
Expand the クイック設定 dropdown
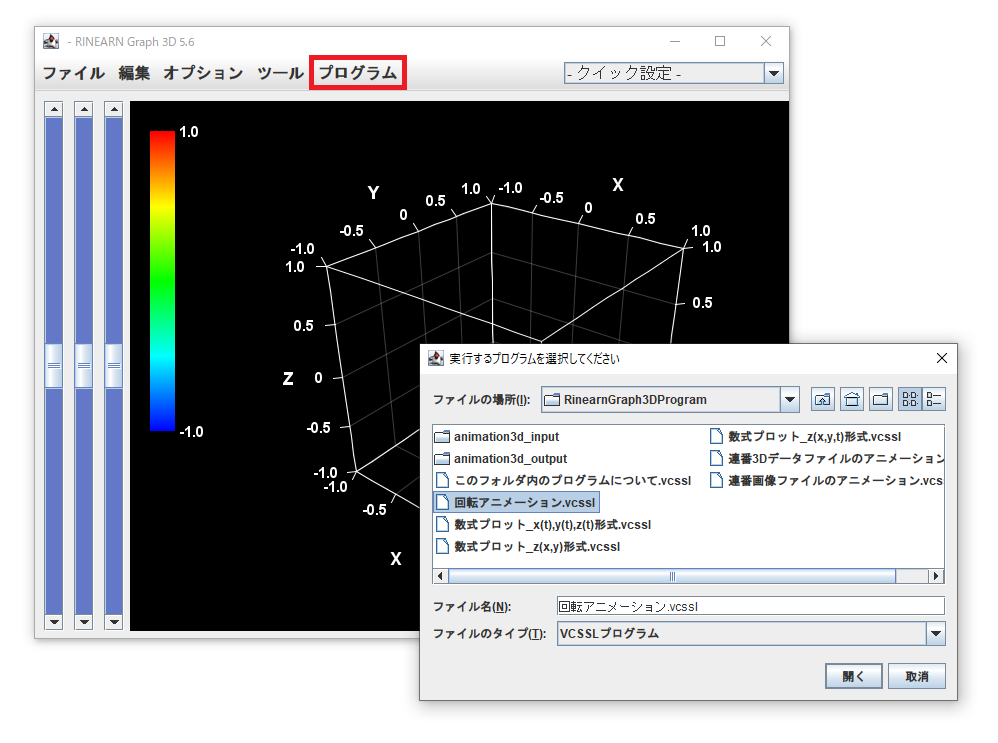click(x=773, y=73)
